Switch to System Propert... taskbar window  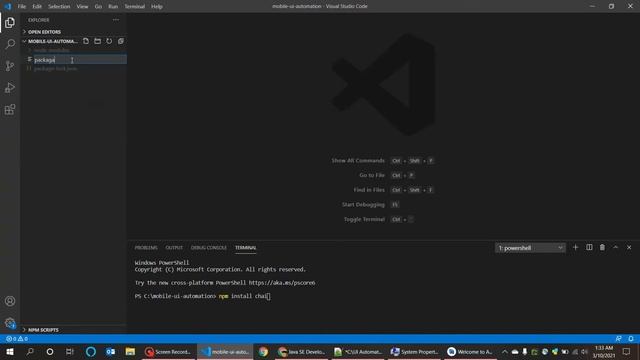pos(414,351)
